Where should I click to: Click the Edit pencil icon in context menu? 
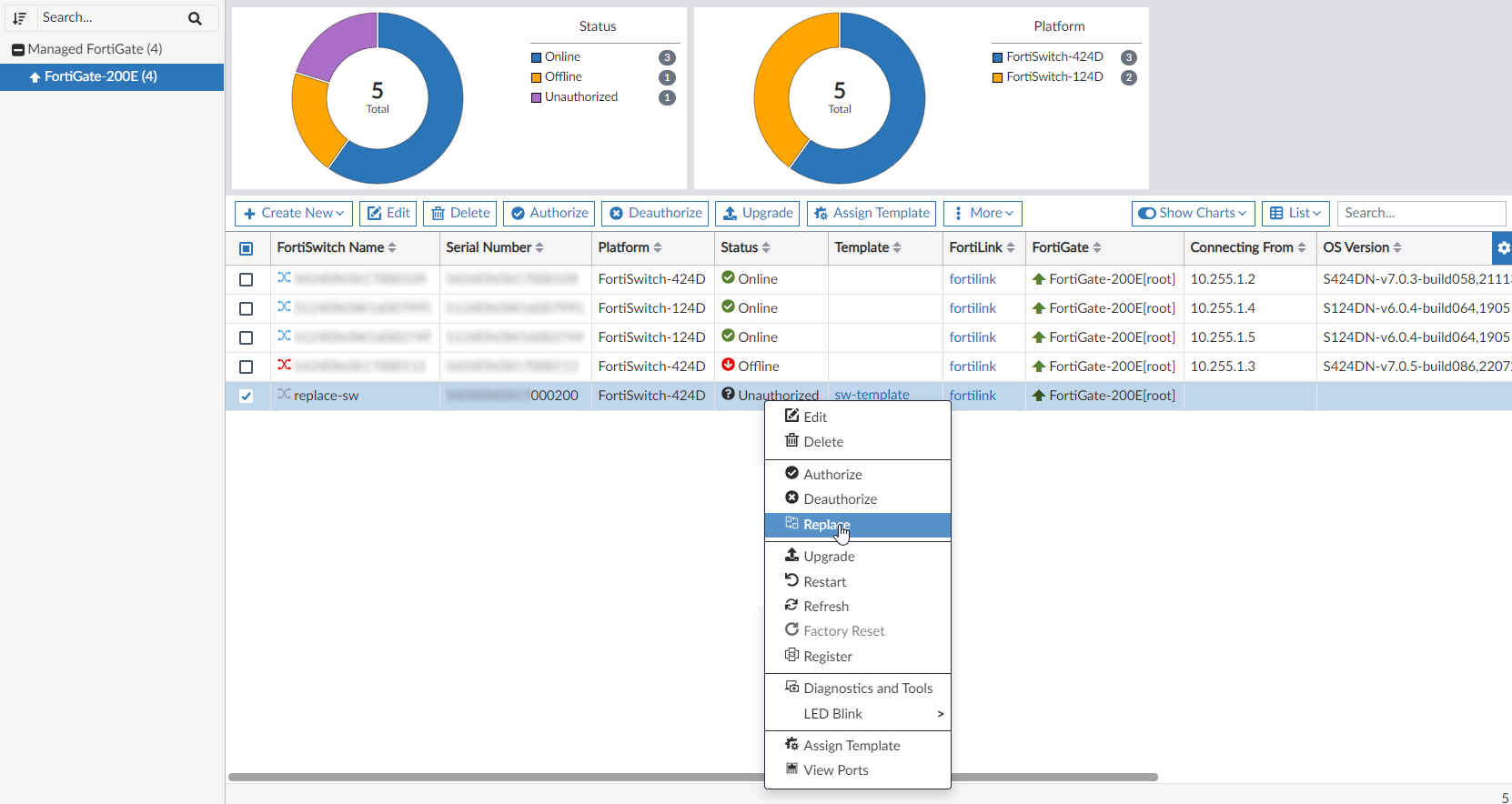[792, 416]
